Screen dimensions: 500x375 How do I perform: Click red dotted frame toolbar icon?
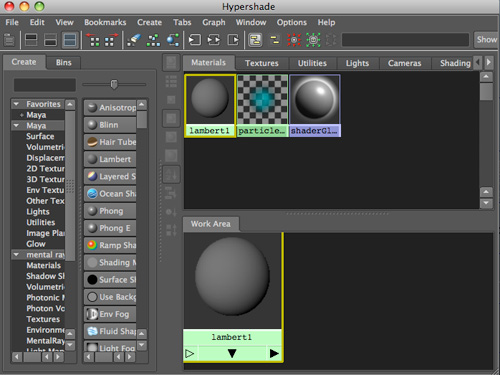pos(294,40)
